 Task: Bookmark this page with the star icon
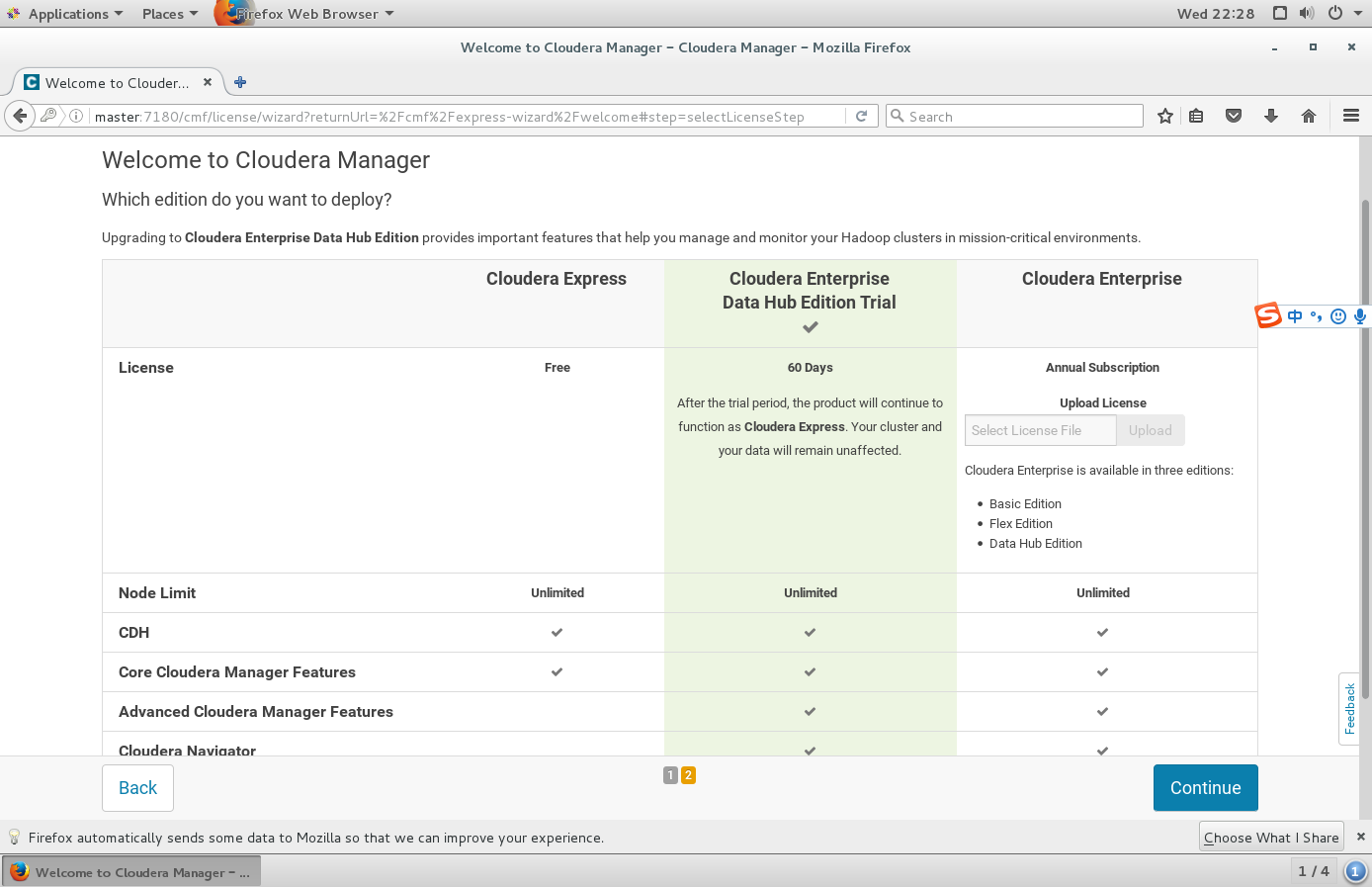tap(1165, 116)
